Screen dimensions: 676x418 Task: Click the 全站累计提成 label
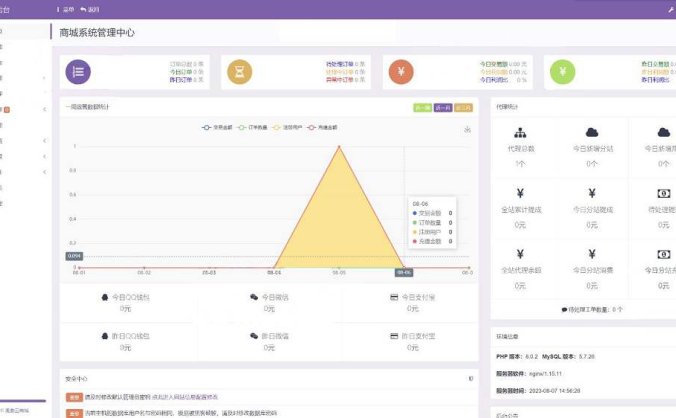click(521, 210)
